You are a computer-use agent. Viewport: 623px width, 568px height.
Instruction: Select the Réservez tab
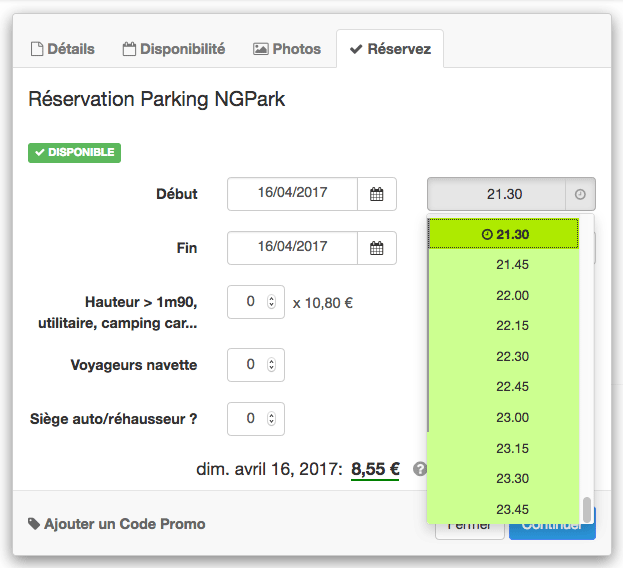pos(390,49)
